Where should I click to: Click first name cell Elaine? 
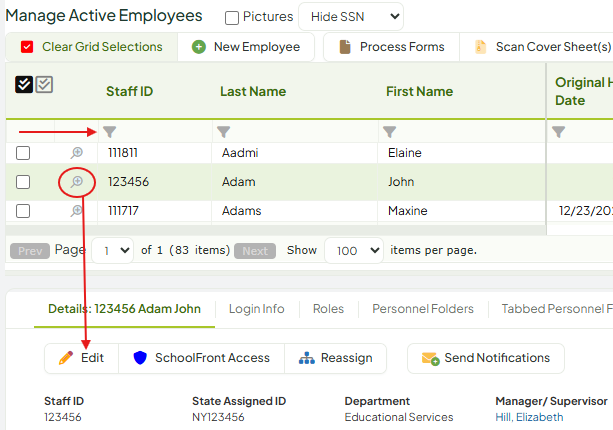pyautogui.click(x=405, y=153)
